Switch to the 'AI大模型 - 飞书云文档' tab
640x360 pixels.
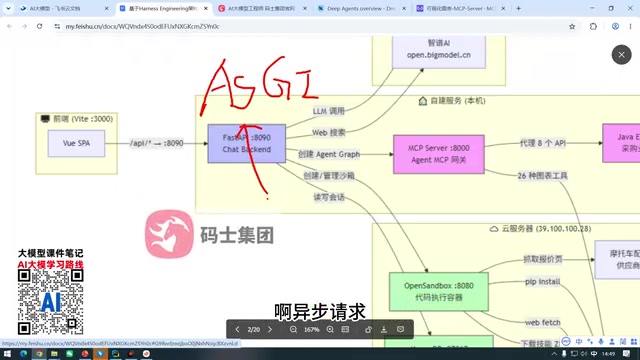point(64,8)
